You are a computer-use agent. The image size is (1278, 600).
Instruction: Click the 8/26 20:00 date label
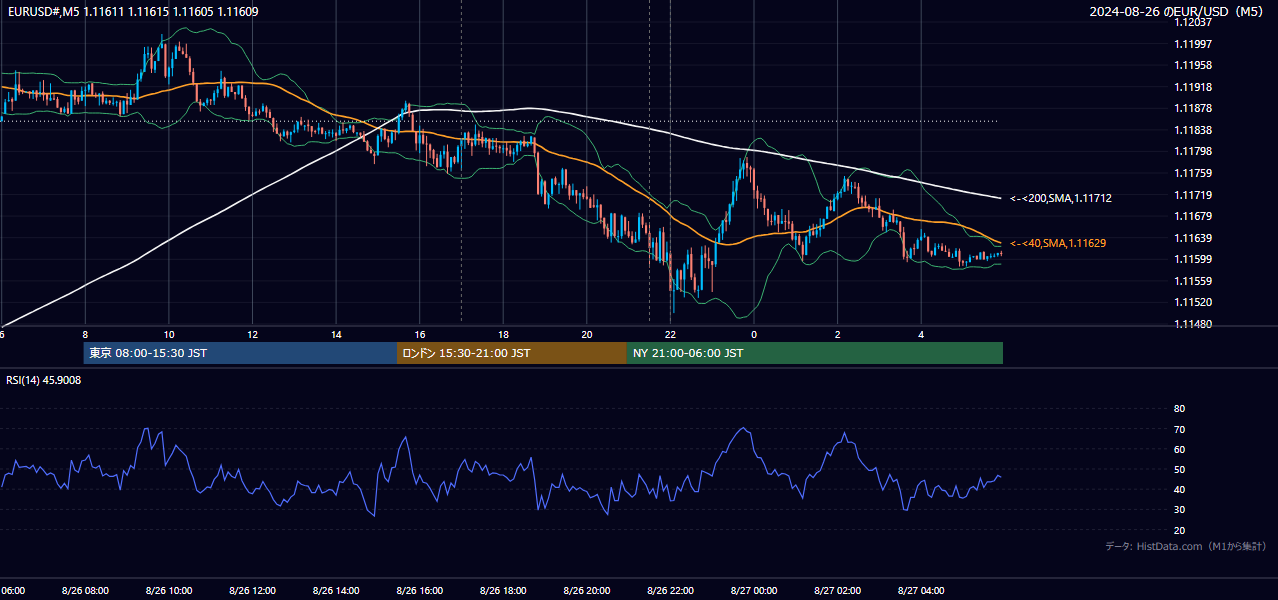click(587, 591)
